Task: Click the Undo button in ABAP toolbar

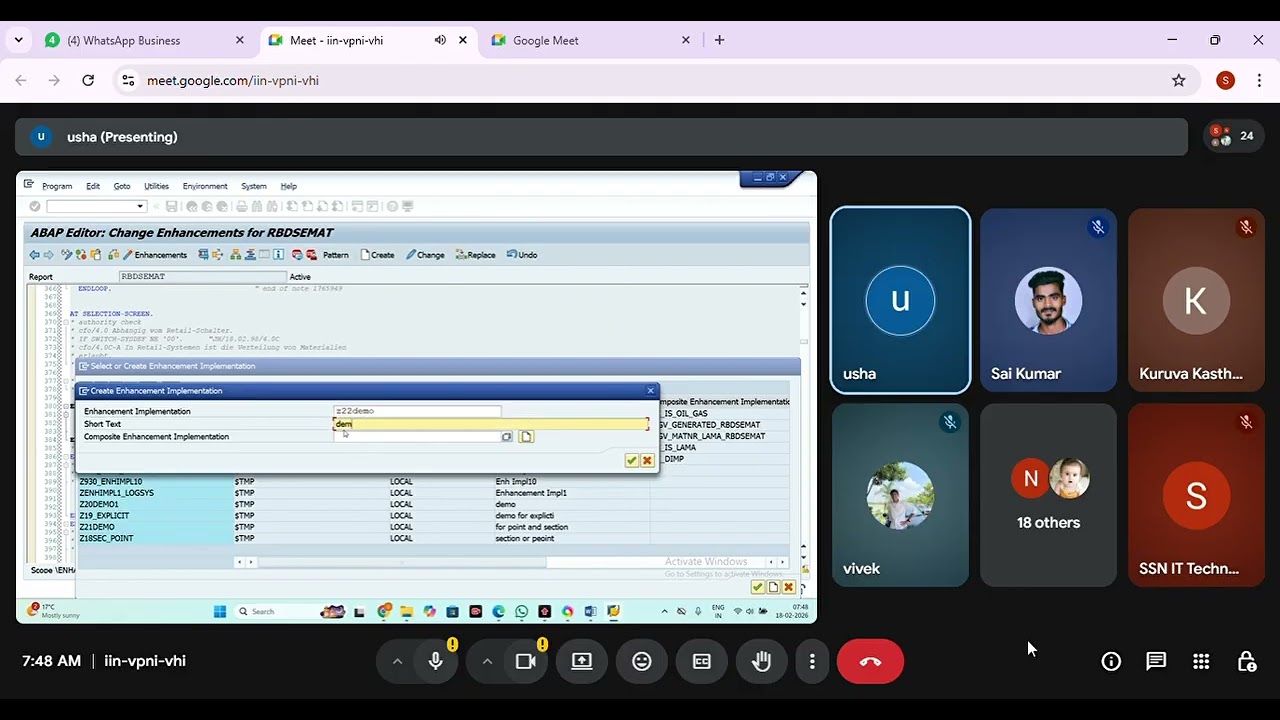Action: pos(522,255)
